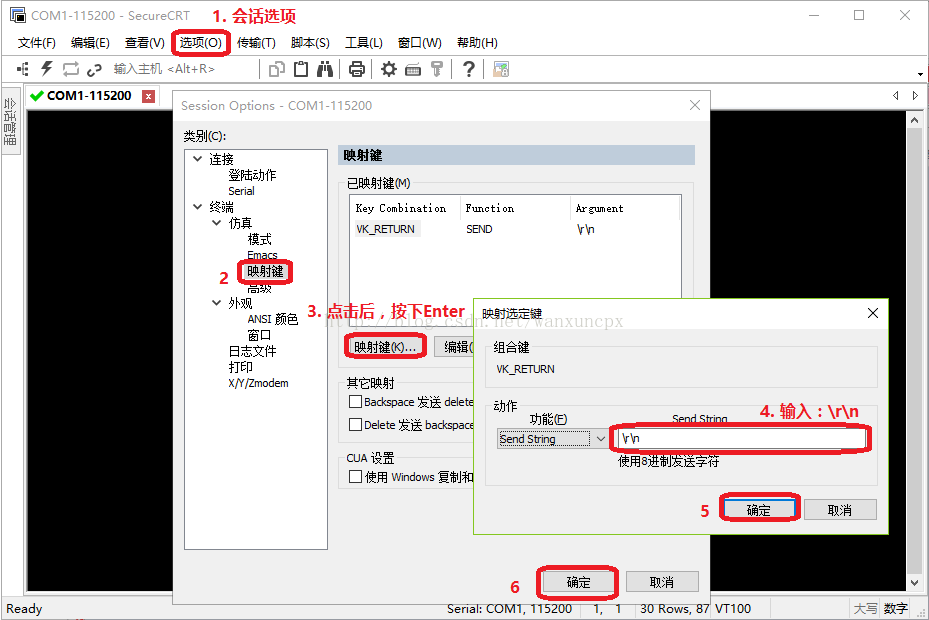Open the Keyboard Map via keyboard icon
Viewport: 929px width, 620px height.
(x=414, y=68)
